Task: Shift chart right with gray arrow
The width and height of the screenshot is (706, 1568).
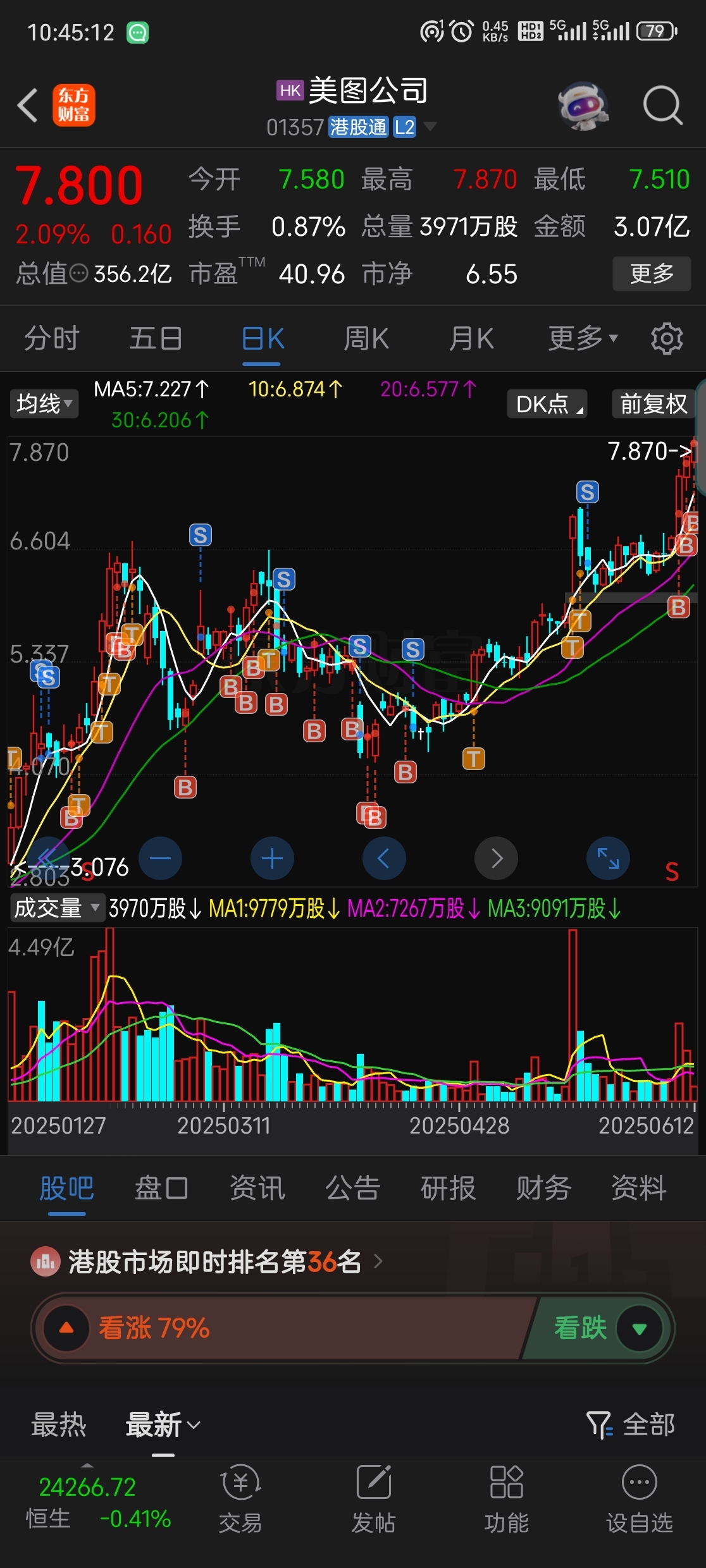Action: pyautogui.click(x=496, y=858)
